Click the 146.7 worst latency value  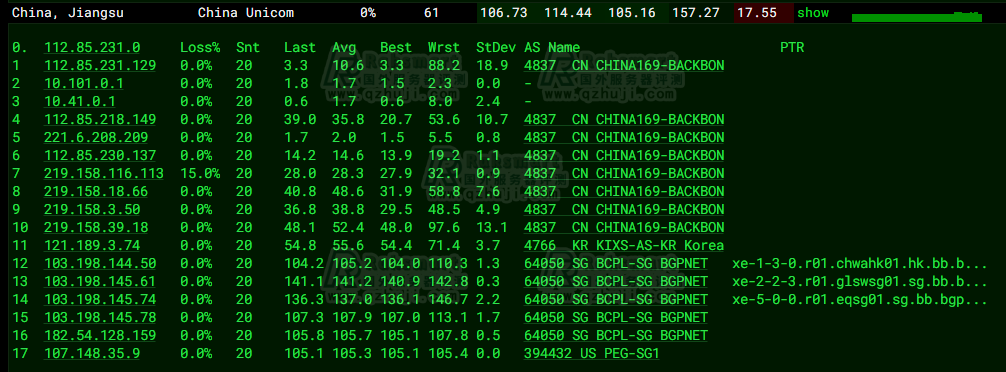tap(448, 299)
